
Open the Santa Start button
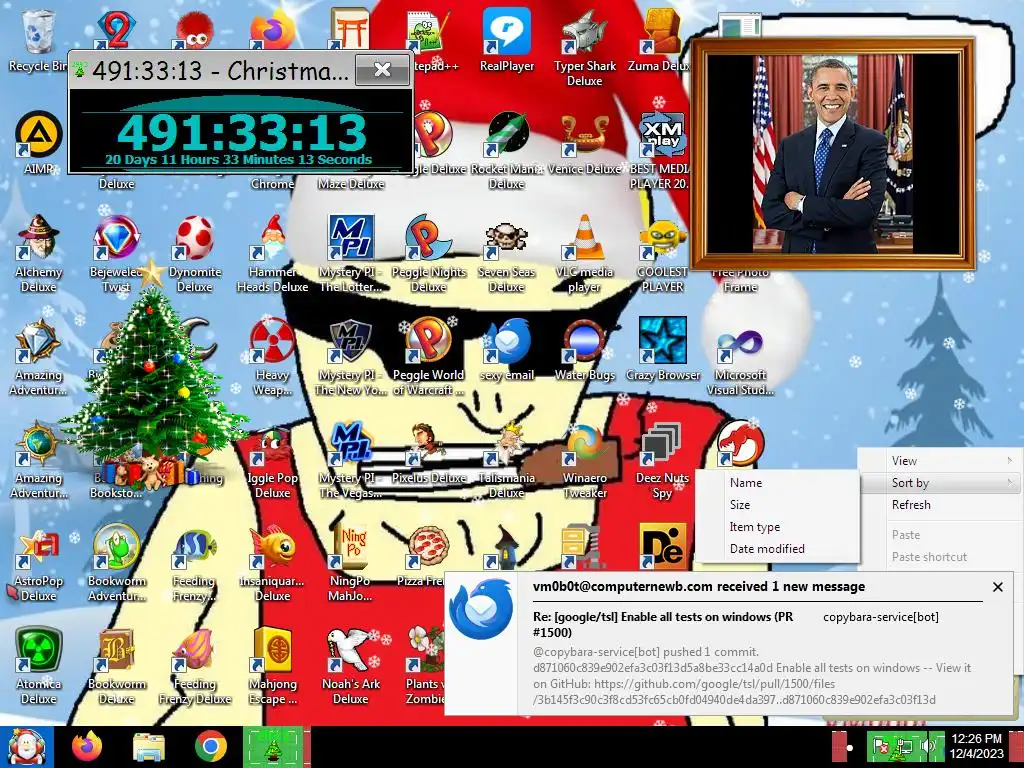point(27,747)
